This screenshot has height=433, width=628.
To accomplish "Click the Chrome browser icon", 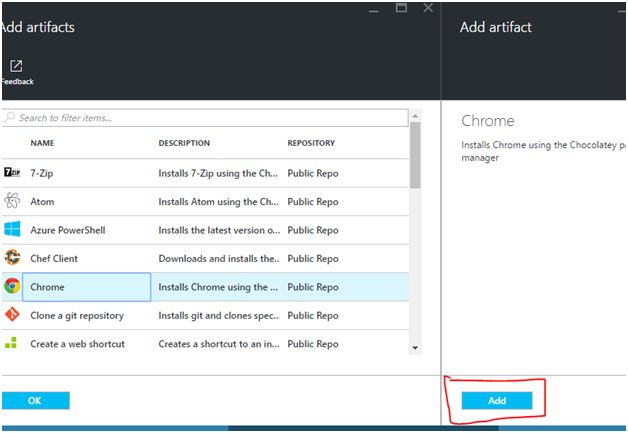I will 12,286.
